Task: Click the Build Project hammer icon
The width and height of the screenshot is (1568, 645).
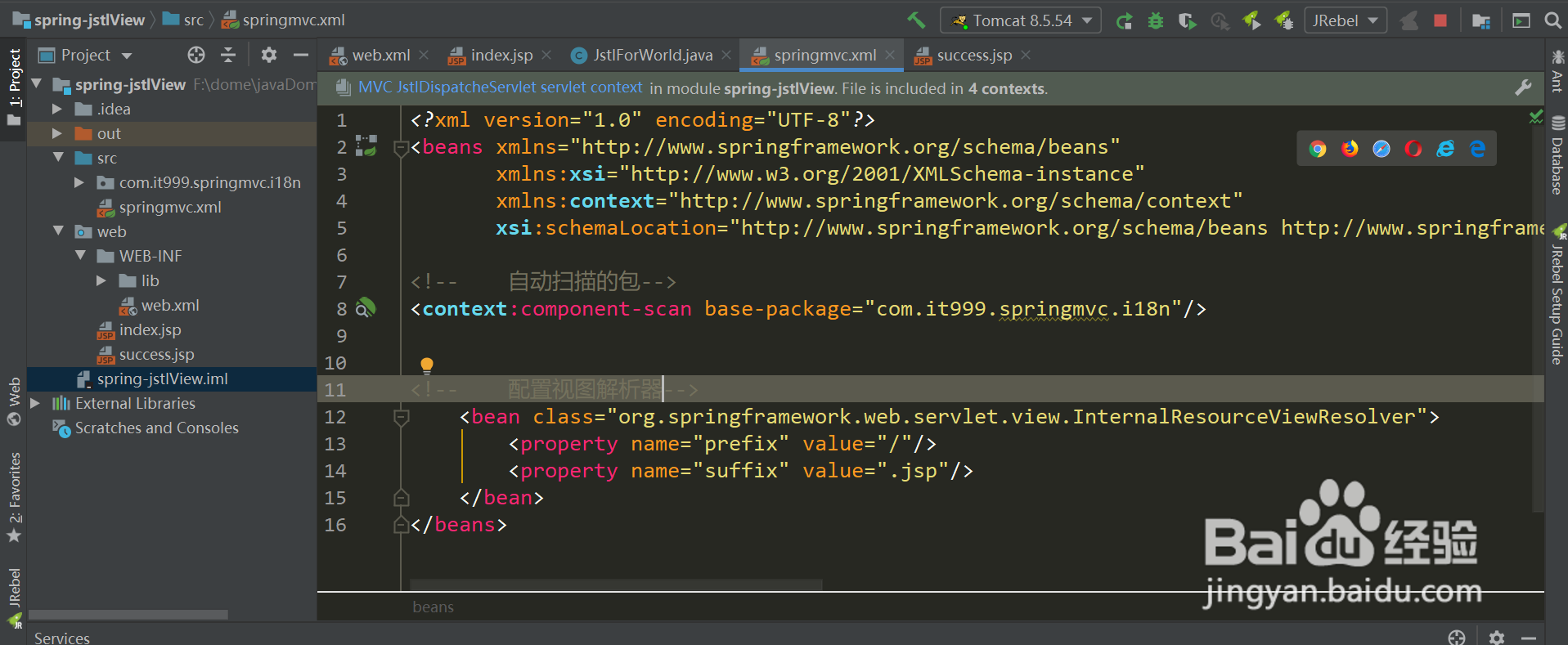Action: 916,20
